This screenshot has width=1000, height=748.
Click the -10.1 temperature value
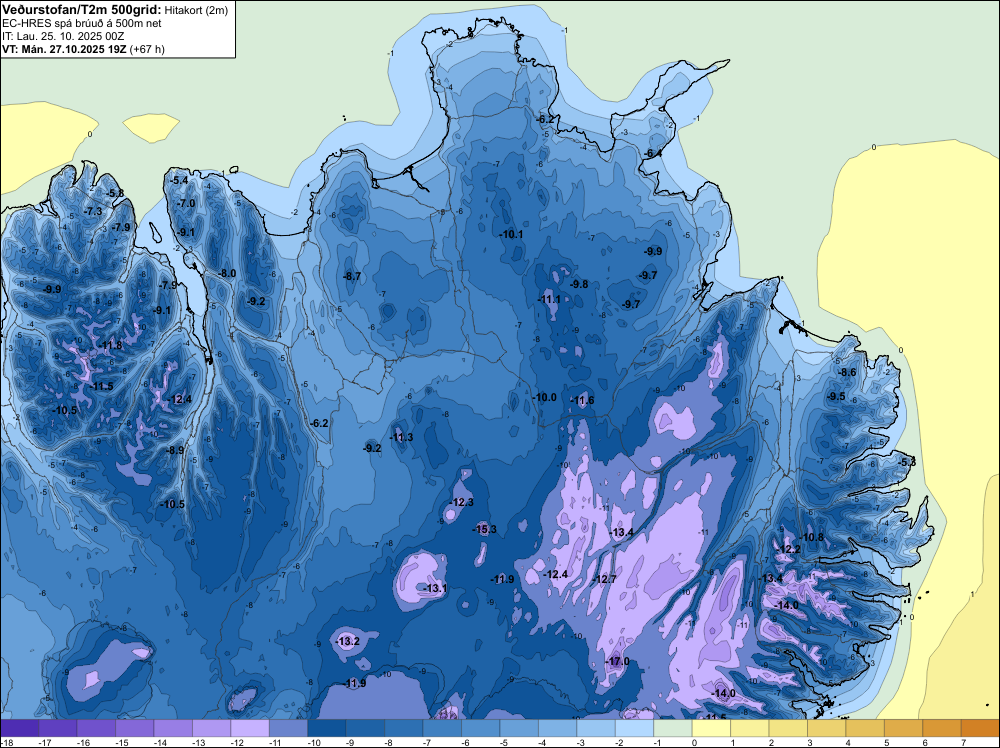click(x=511, y=234)
